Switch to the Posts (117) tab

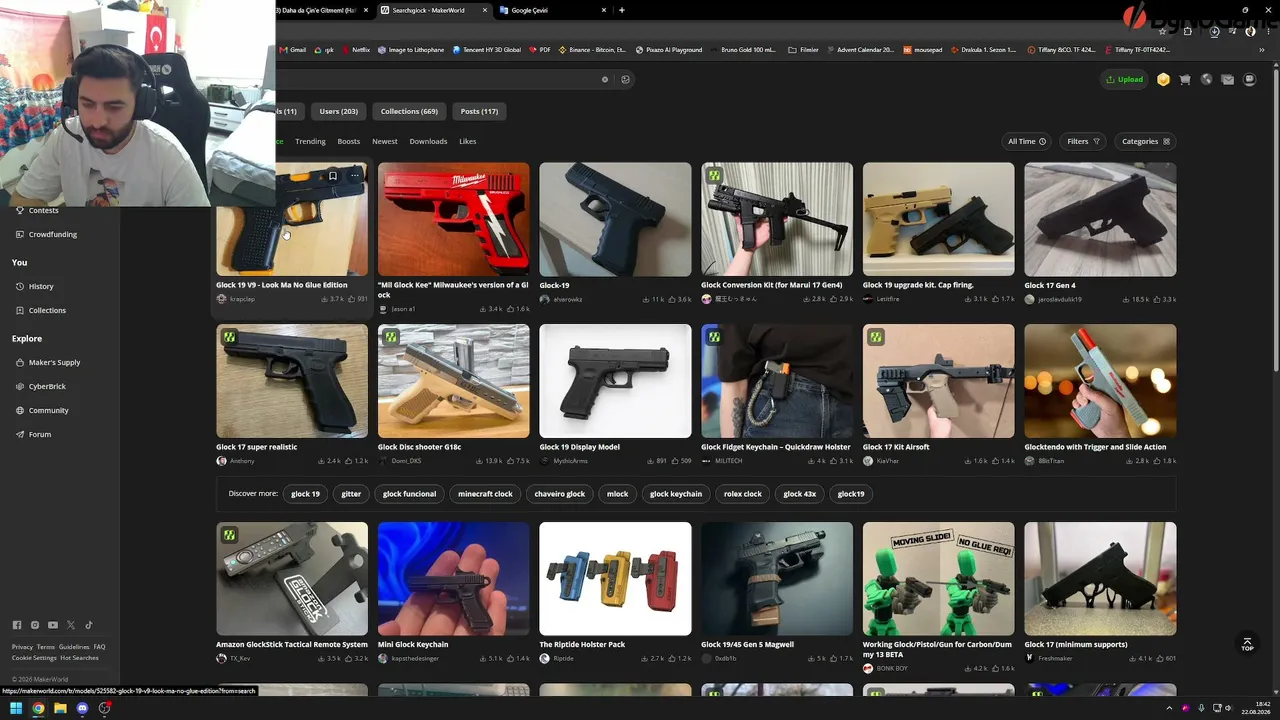pyautogui.click(x=479, y=111)
